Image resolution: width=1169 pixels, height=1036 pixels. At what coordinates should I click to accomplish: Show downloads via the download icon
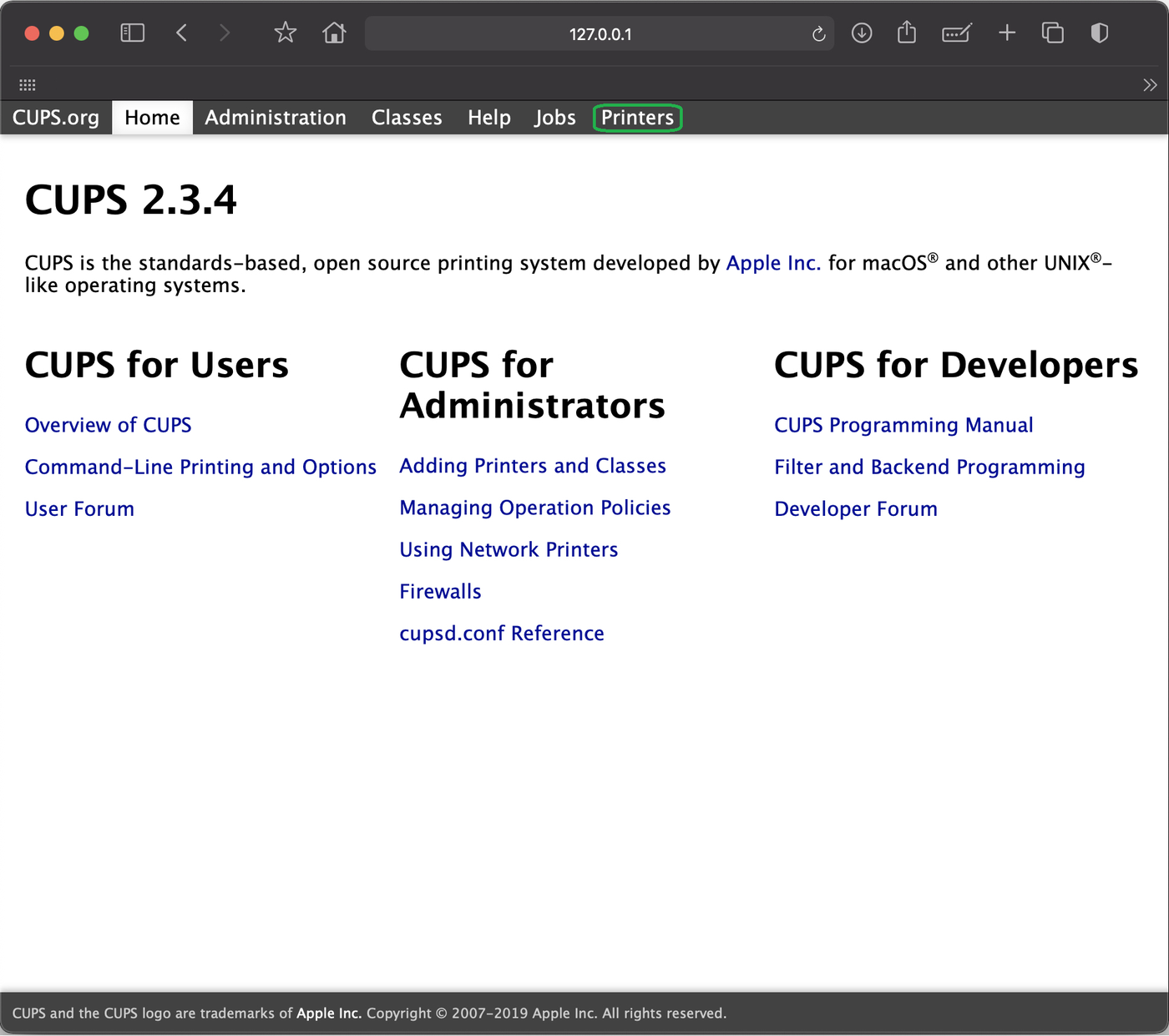(x=862, y=33)
